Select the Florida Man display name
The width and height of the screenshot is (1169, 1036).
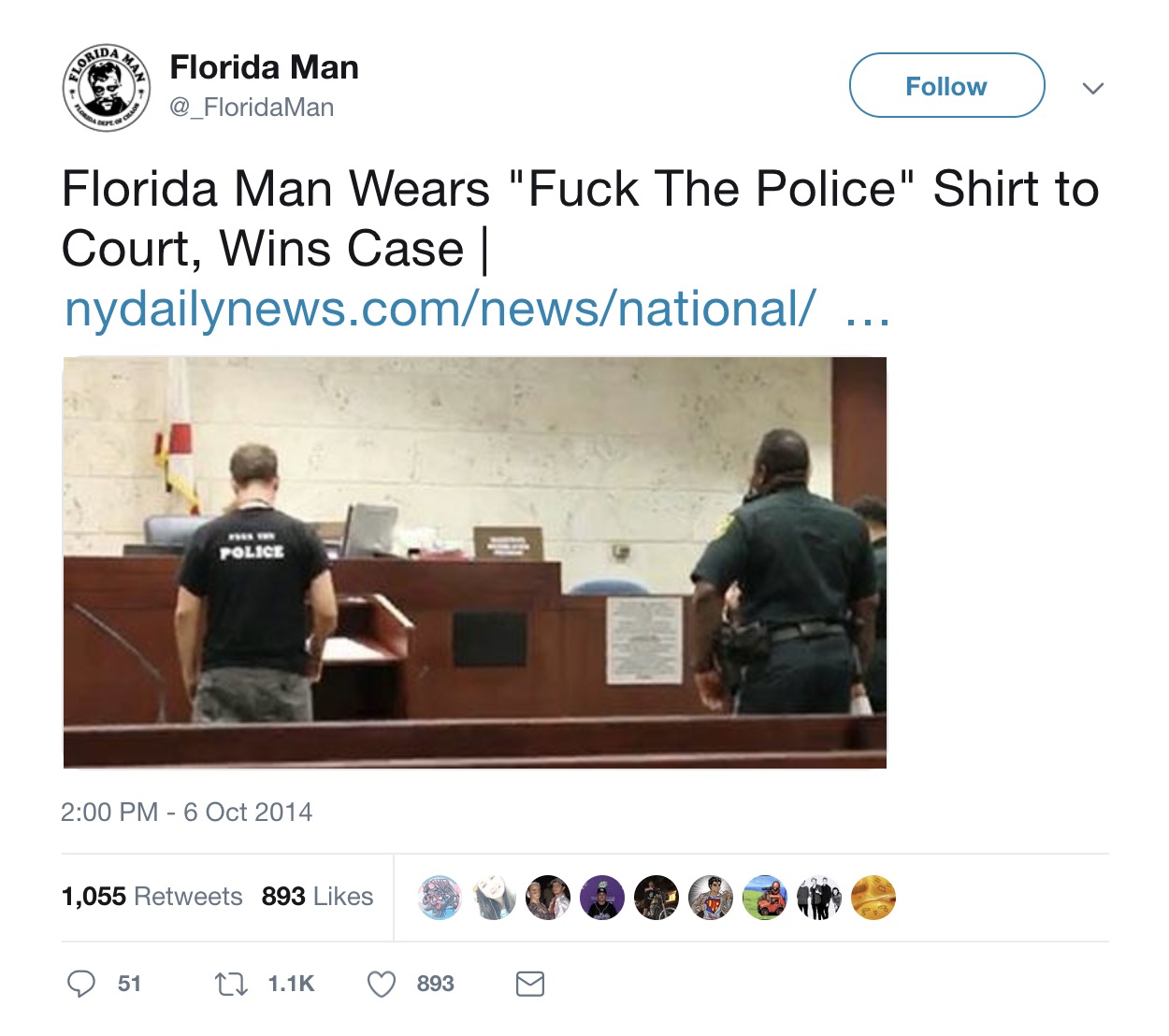point(263,66)
